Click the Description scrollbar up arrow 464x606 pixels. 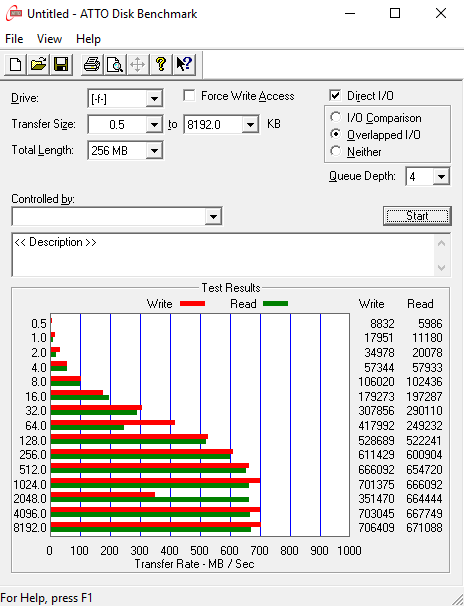(x=442, y=243)
